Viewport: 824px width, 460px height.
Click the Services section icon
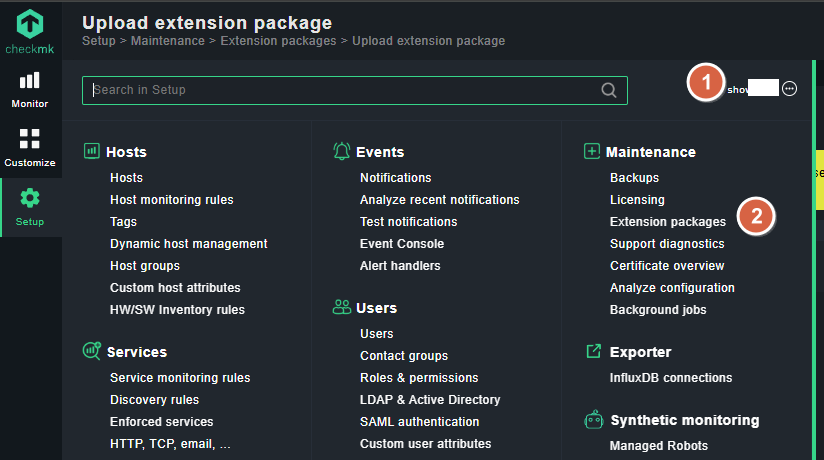[x=91, y=351]
